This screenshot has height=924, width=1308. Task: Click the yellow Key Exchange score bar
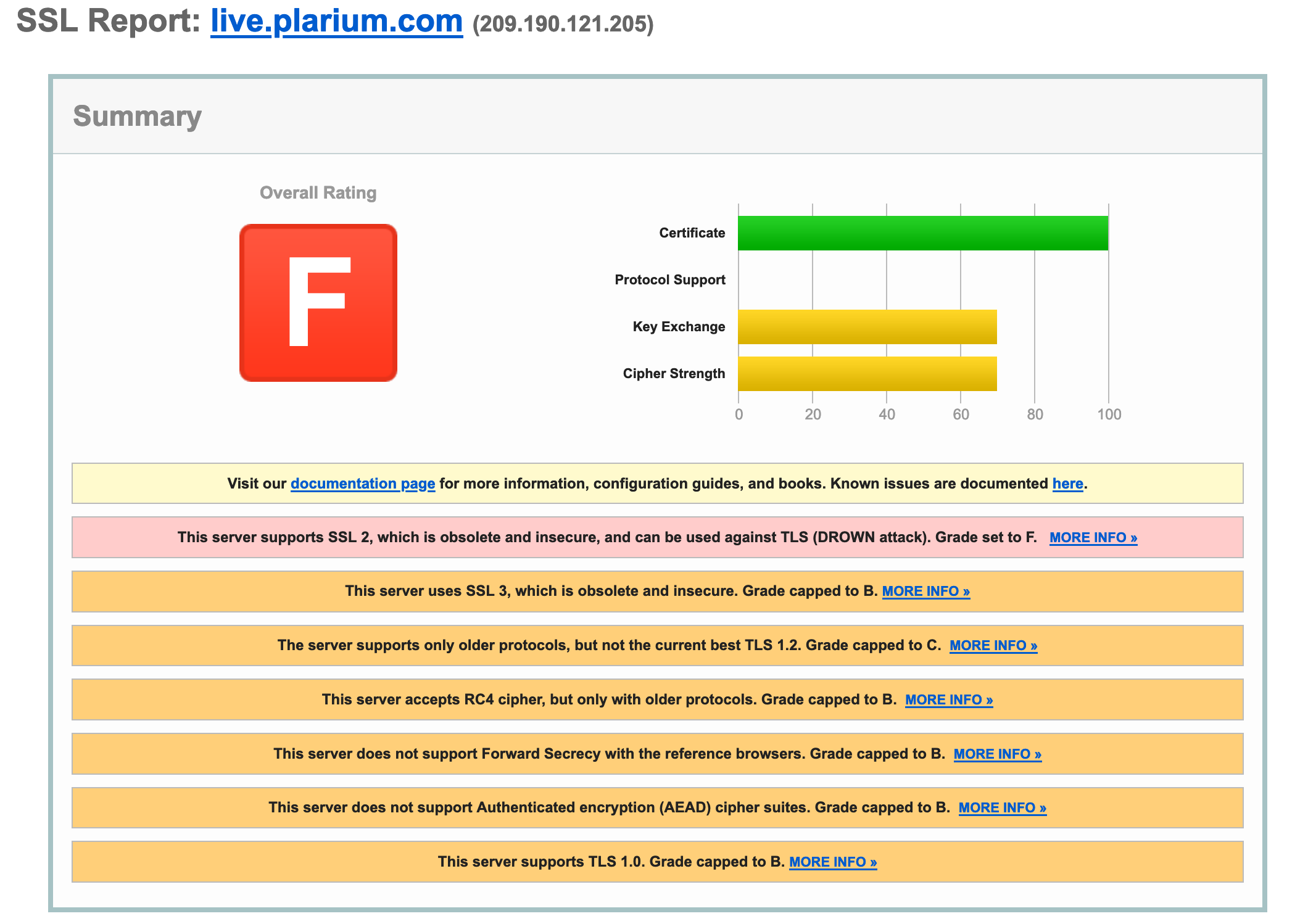coord(867,327)
